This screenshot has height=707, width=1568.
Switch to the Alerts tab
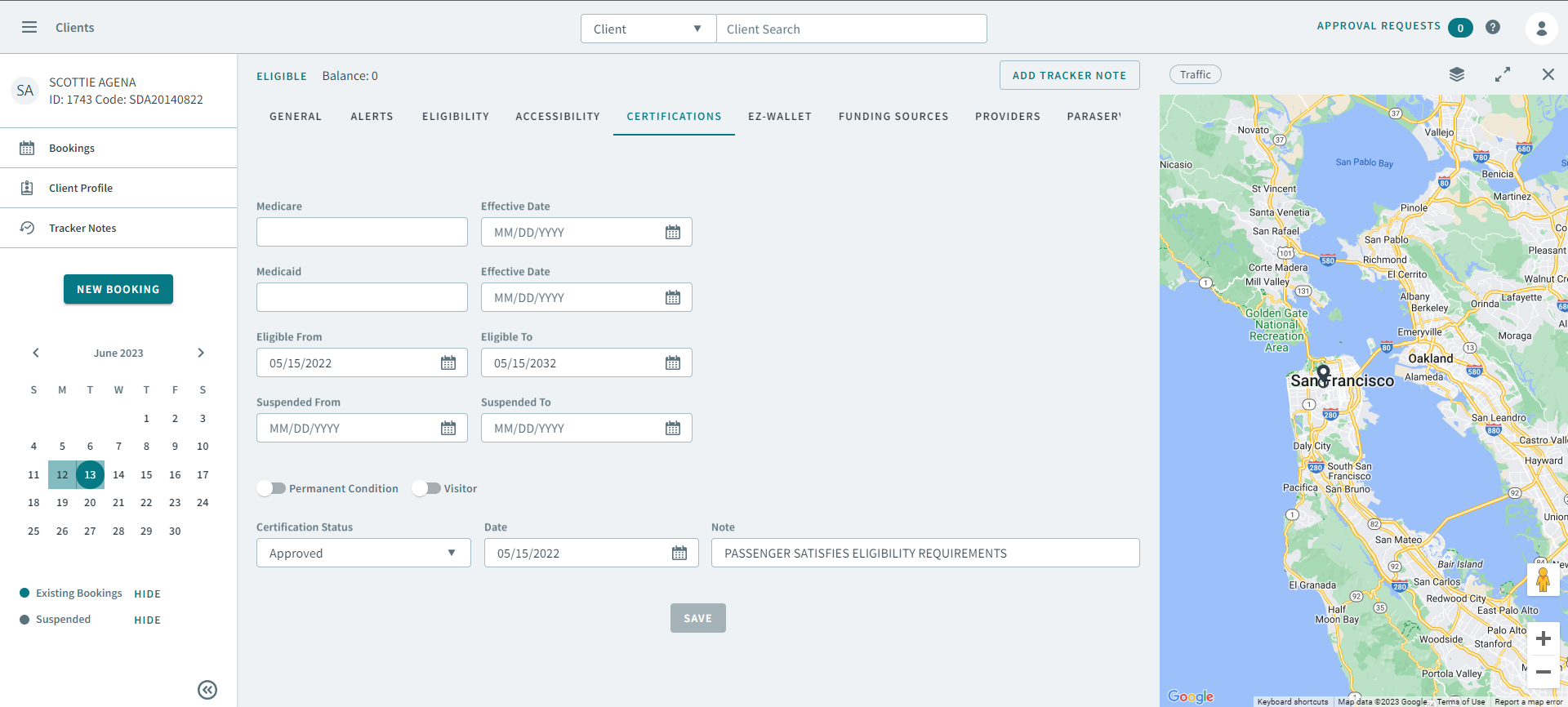click(x=372, y=117)
